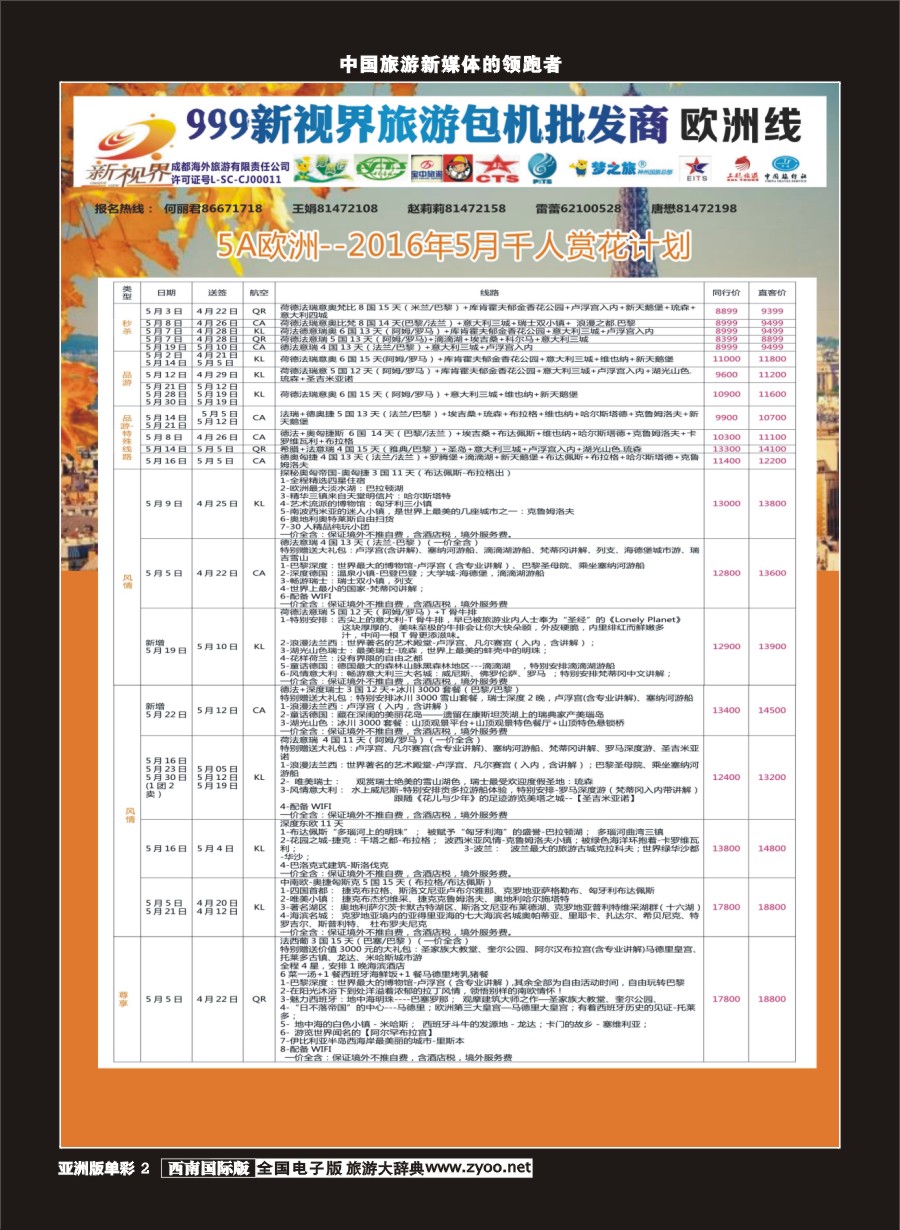Click the 同行价 column header

726,292
